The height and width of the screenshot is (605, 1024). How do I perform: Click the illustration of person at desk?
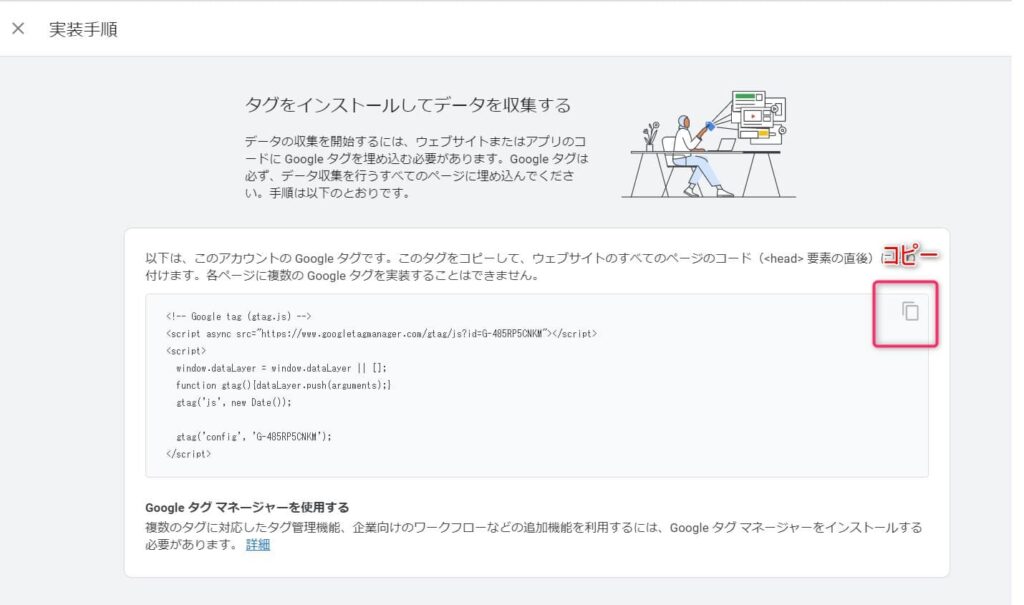coord(708,144)
